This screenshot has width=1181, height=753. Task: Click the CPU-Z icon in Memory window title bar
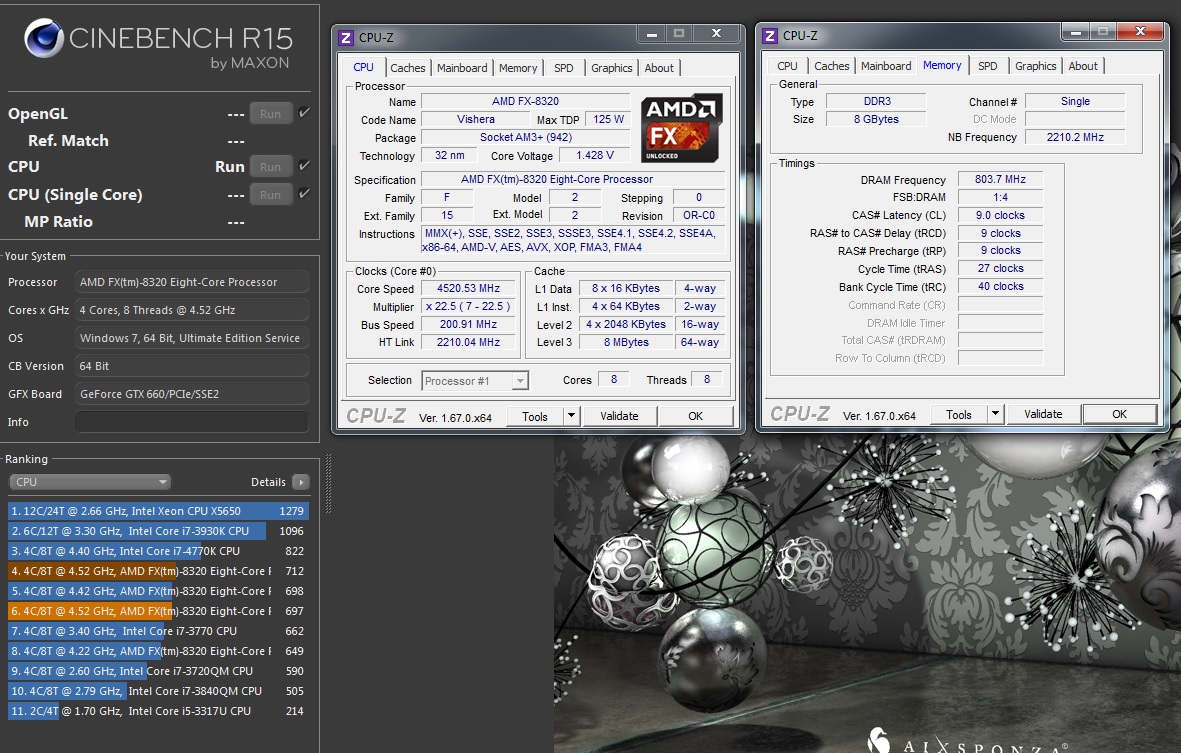(x=769, y=35)
